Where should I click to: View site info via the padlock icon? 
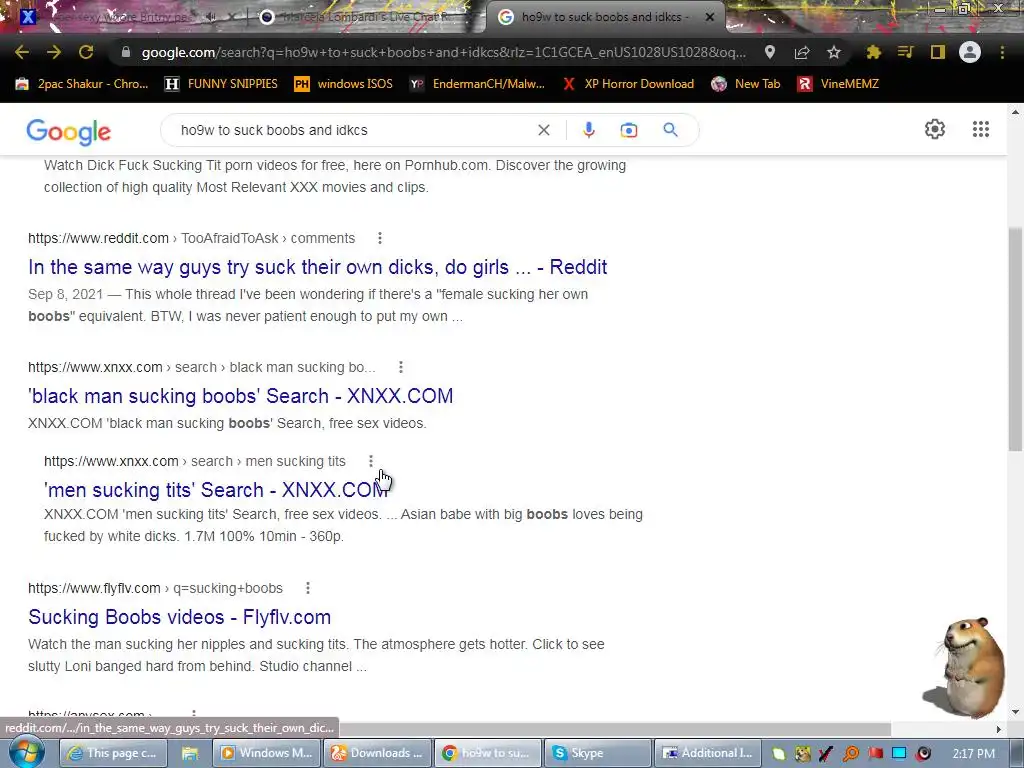tap(126, 52)
